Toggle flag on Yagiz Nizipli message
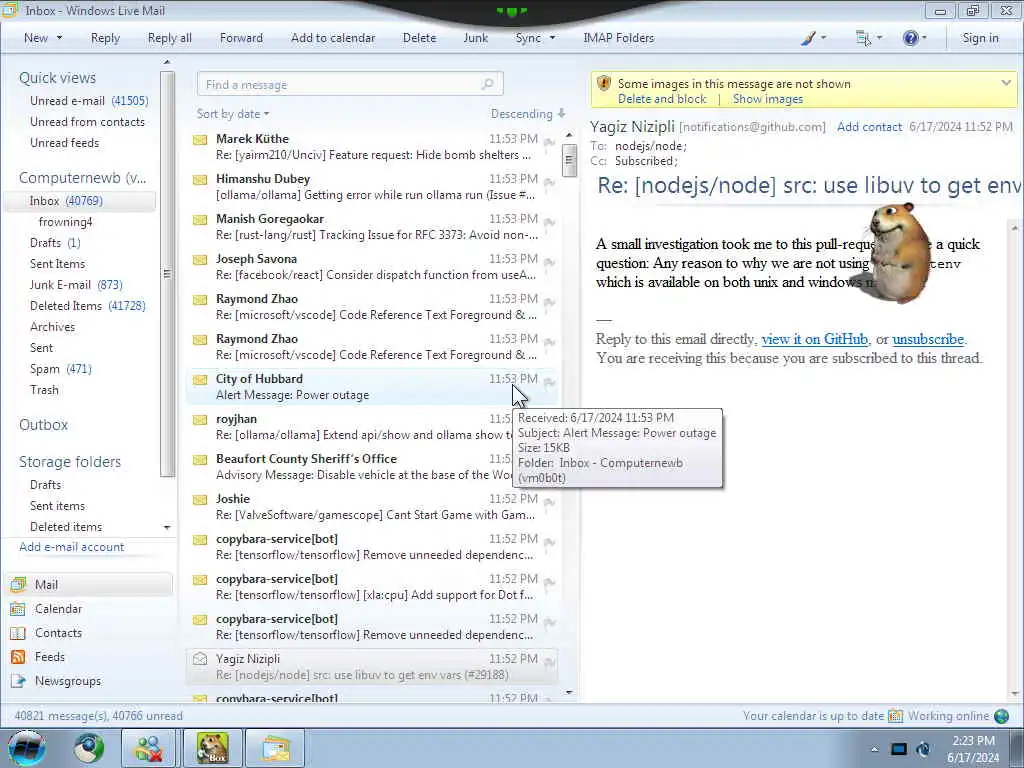The height and width of the screenshot is (768, 1024). coord(549,662)
